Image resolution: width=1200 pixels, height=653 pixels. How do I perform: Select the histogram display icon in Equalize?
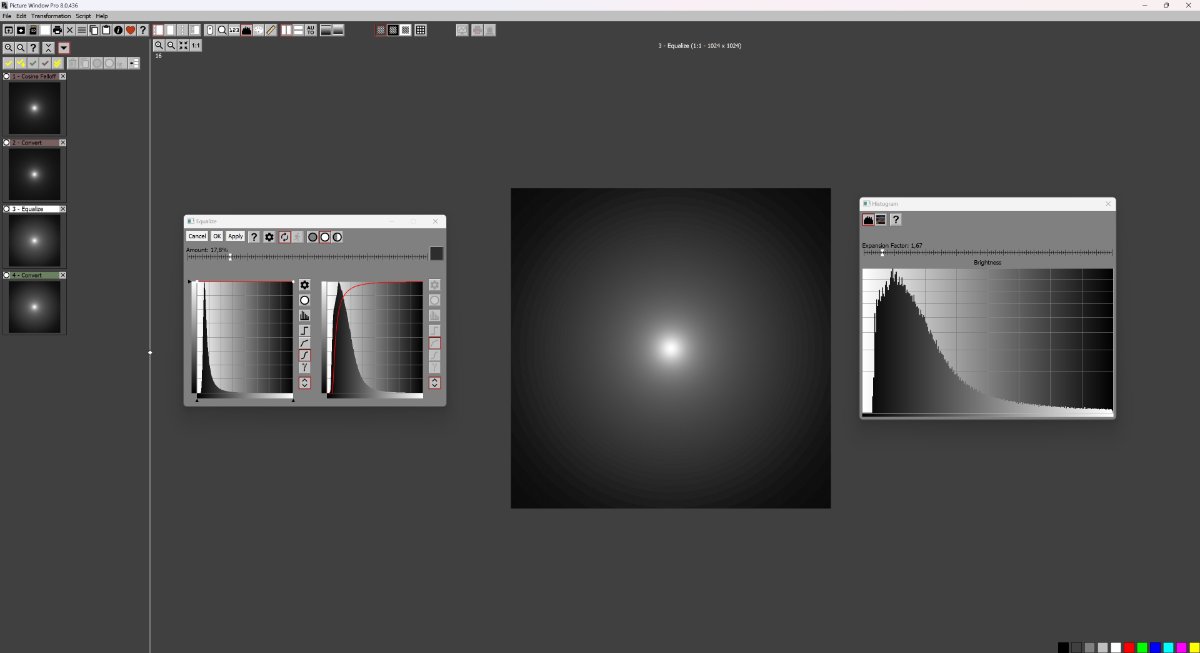[x=304, y=314]
